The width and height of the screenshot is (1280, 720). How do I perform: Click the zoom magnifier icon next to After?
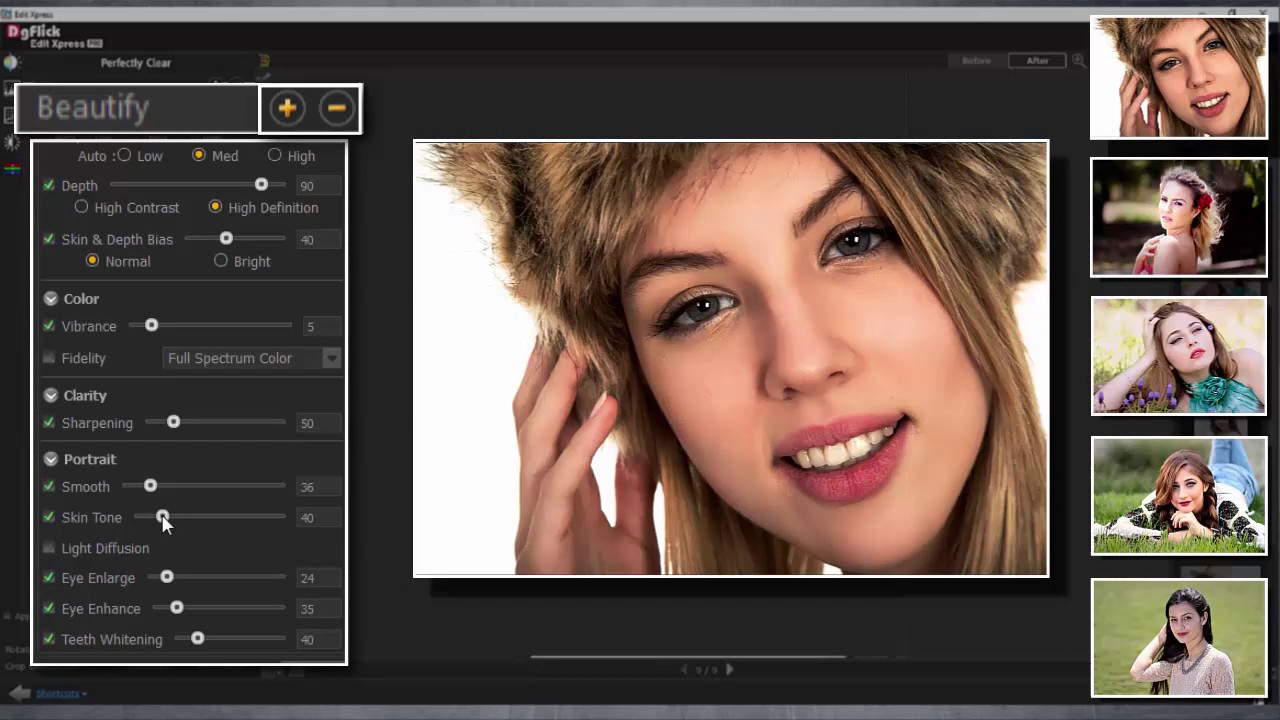click(1078, 61)
